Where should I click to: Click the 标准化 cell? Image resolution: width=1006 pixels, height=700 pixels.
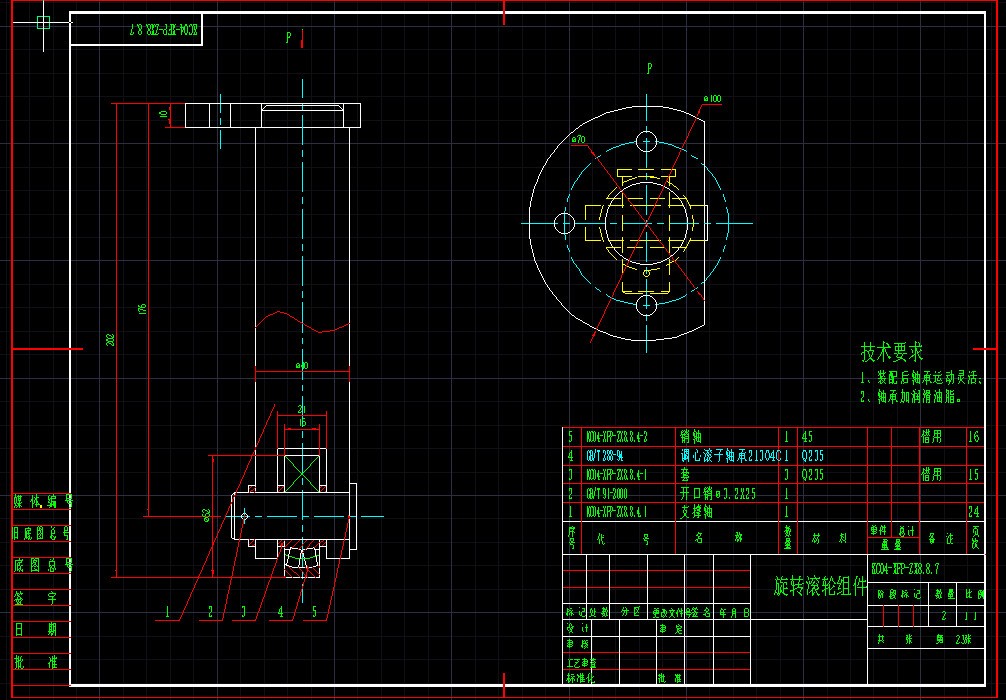580,678
